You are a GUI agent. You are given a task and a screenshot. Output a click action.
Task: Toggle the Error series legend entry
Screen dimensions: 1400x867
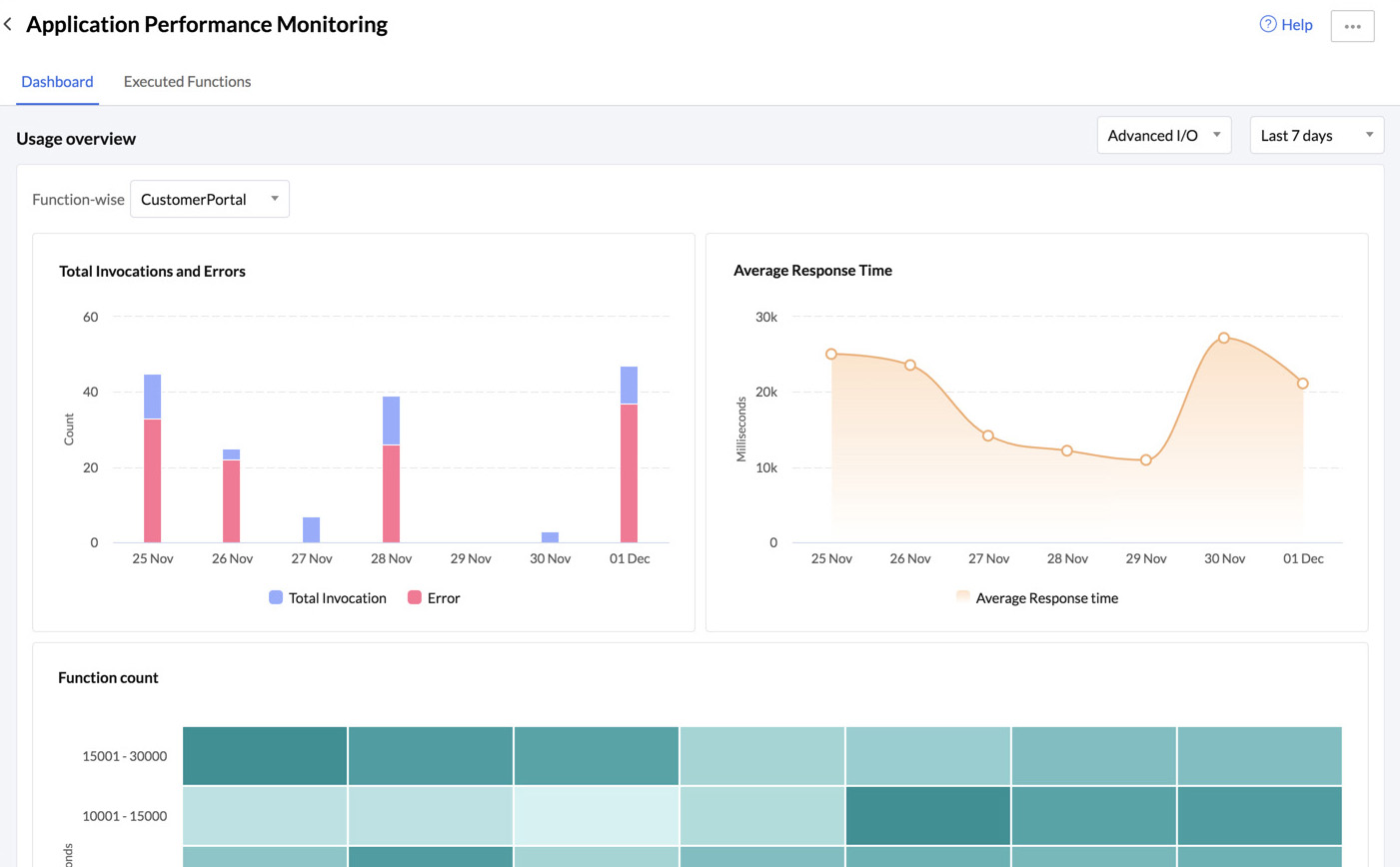click(434, 597)
